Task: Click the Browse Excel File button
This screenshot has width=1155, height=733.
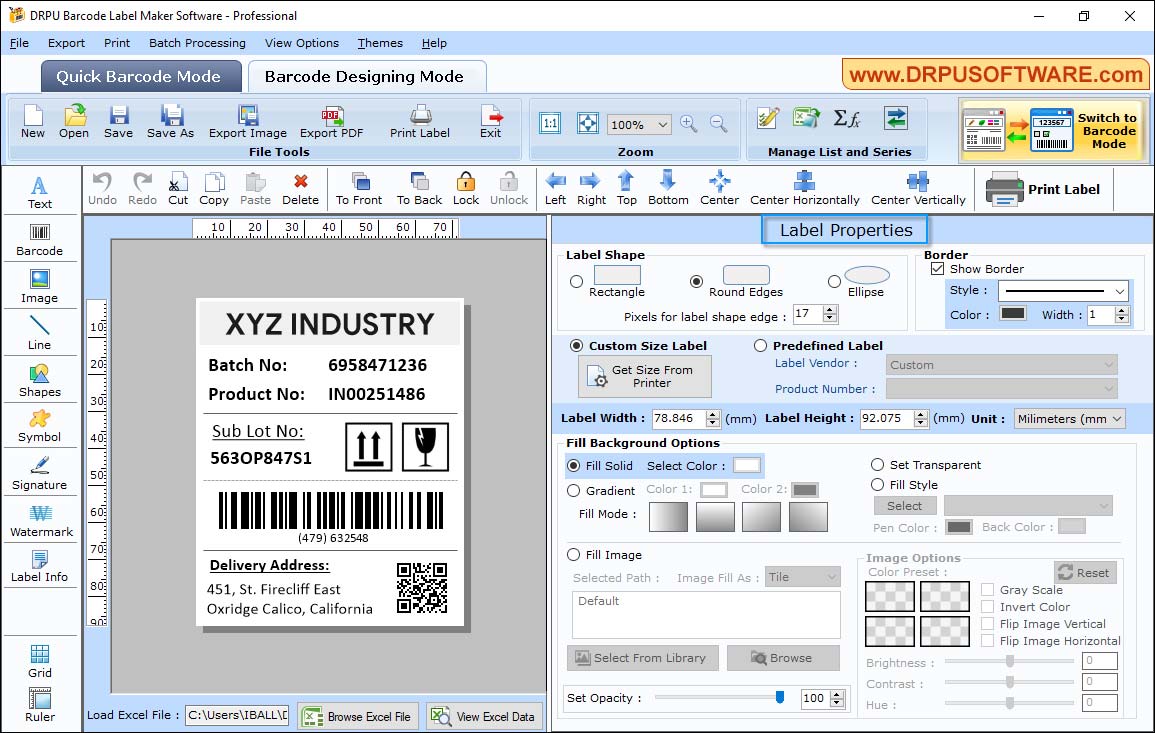Action: [358, 716]
